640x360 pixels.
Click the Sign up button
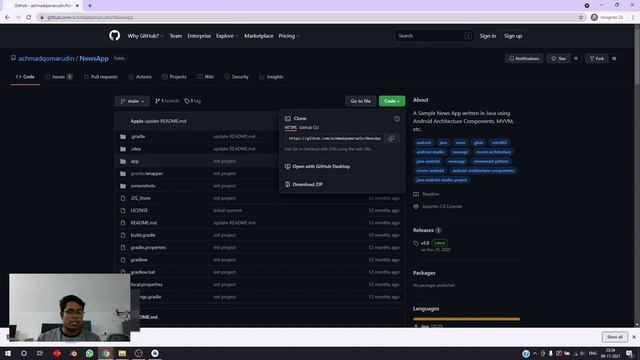pyautogui.click(x=513, y=36)
